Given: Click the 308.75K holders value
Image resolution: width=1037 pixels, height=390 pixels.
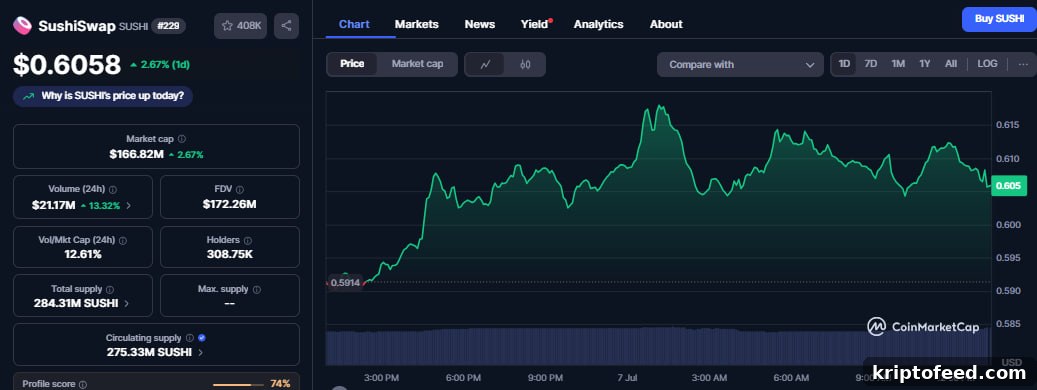Looking at the screenshot, I should [229, 254].
